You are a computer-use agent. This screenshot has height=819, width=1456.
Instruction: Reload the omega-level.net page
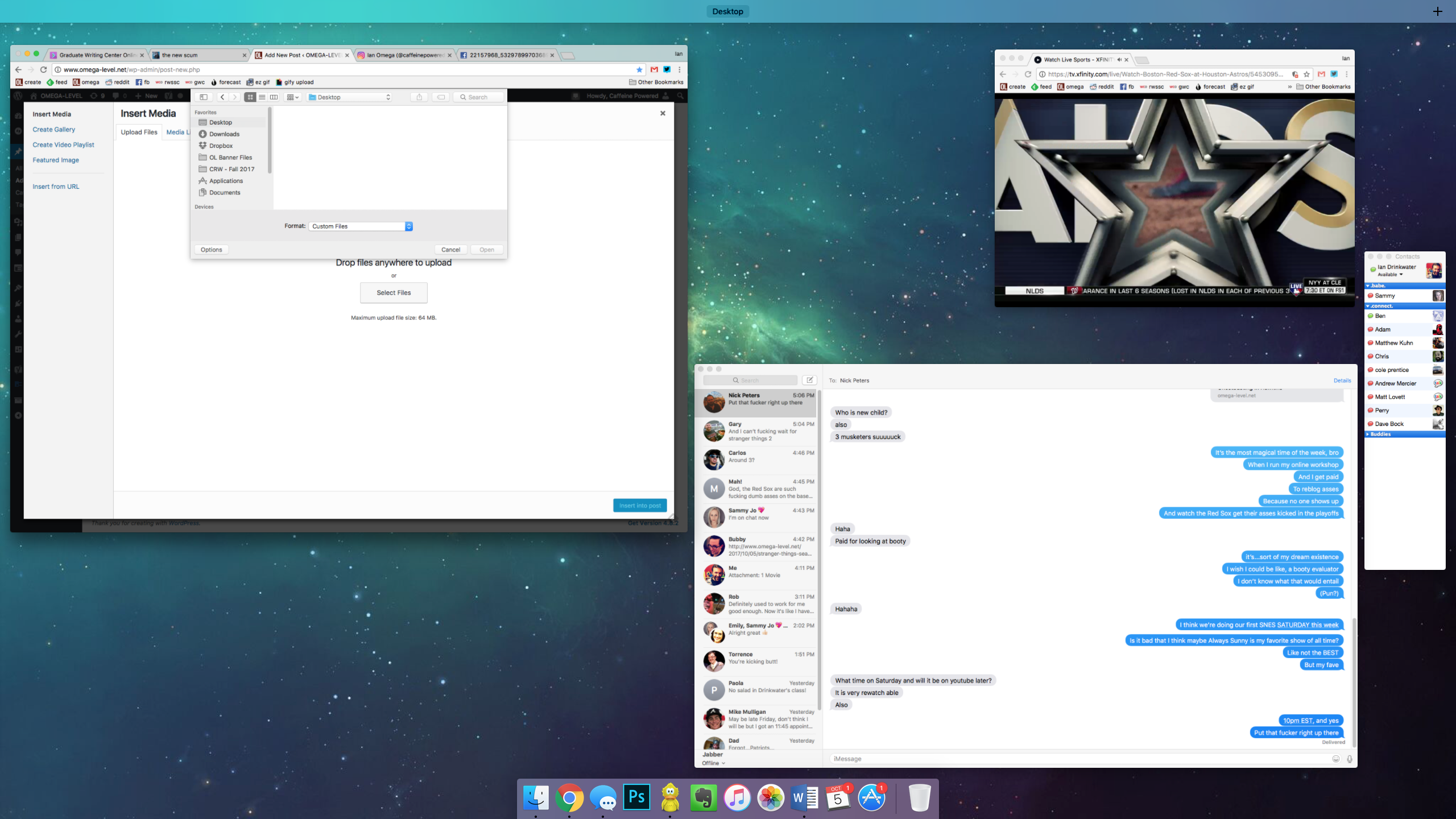click(43, 69)
